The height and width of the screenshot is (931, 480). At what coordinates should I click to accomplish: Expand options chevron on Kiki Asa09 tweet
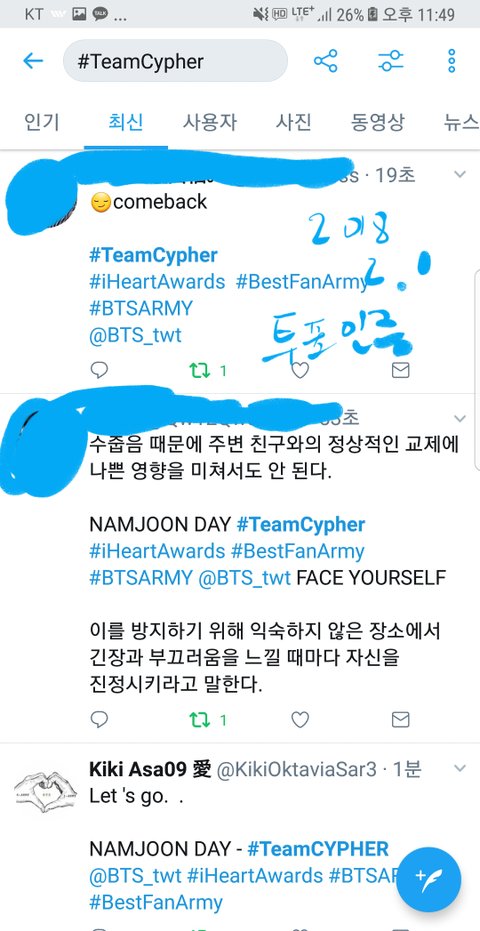pos(460,768)
